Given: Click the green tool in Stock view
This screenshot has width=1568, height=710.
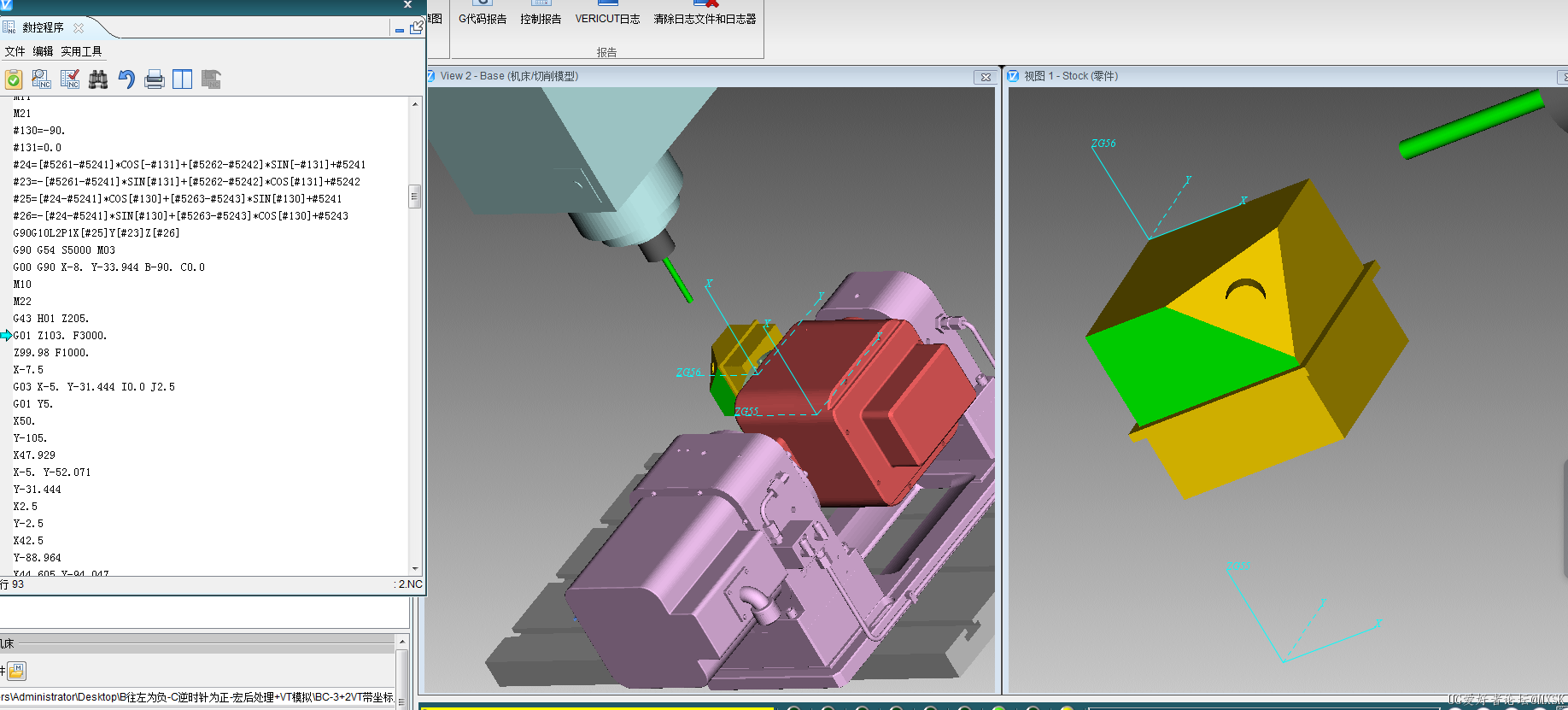Looking at the screenshot, I should pos(1471,125).
